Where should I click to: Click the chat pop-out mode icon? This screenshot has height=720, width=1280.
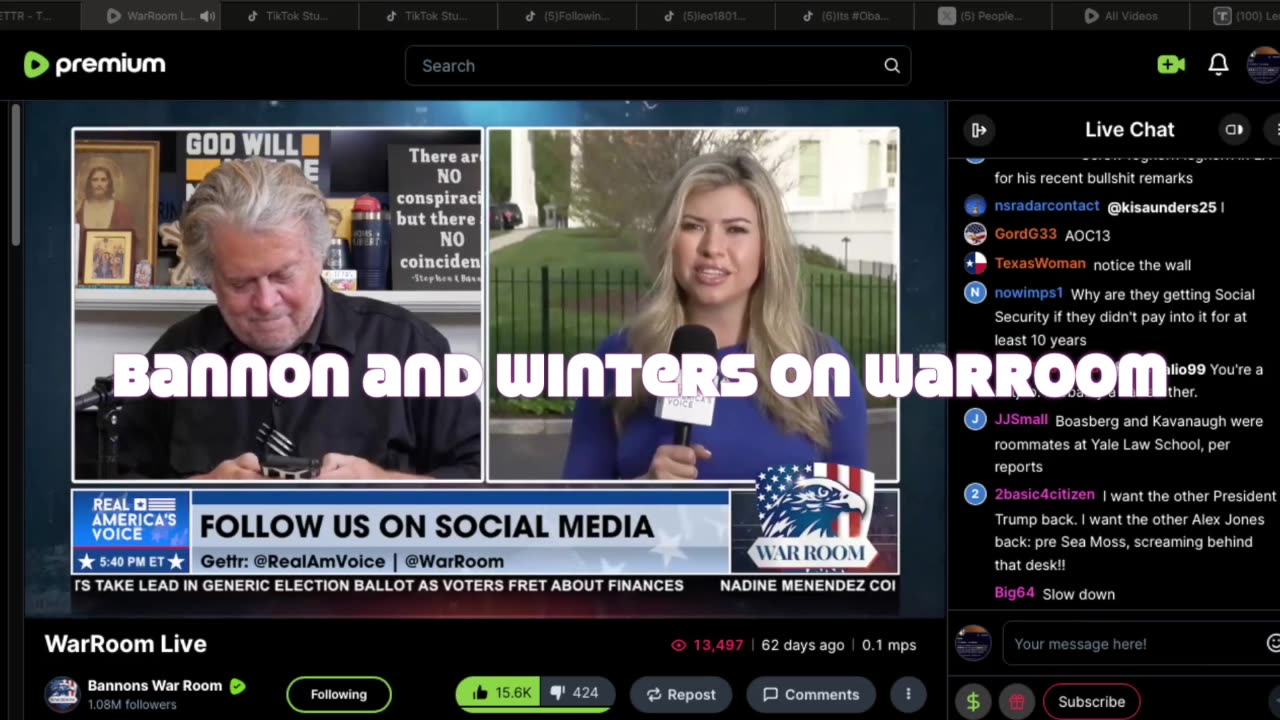point(1234,129)
